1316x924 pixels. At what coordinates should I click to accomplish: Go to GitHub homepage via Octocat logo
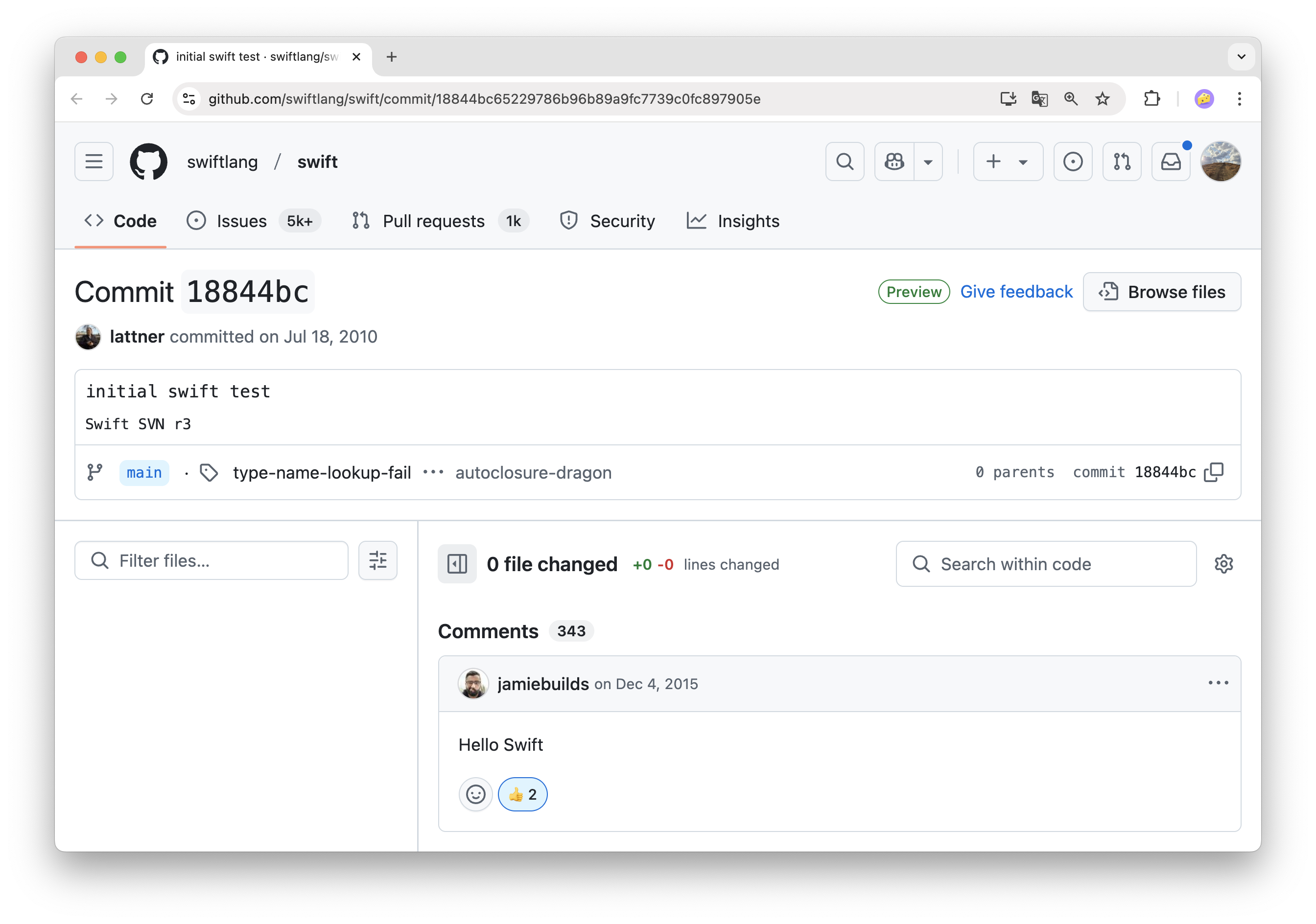click(x=149, y=162)
